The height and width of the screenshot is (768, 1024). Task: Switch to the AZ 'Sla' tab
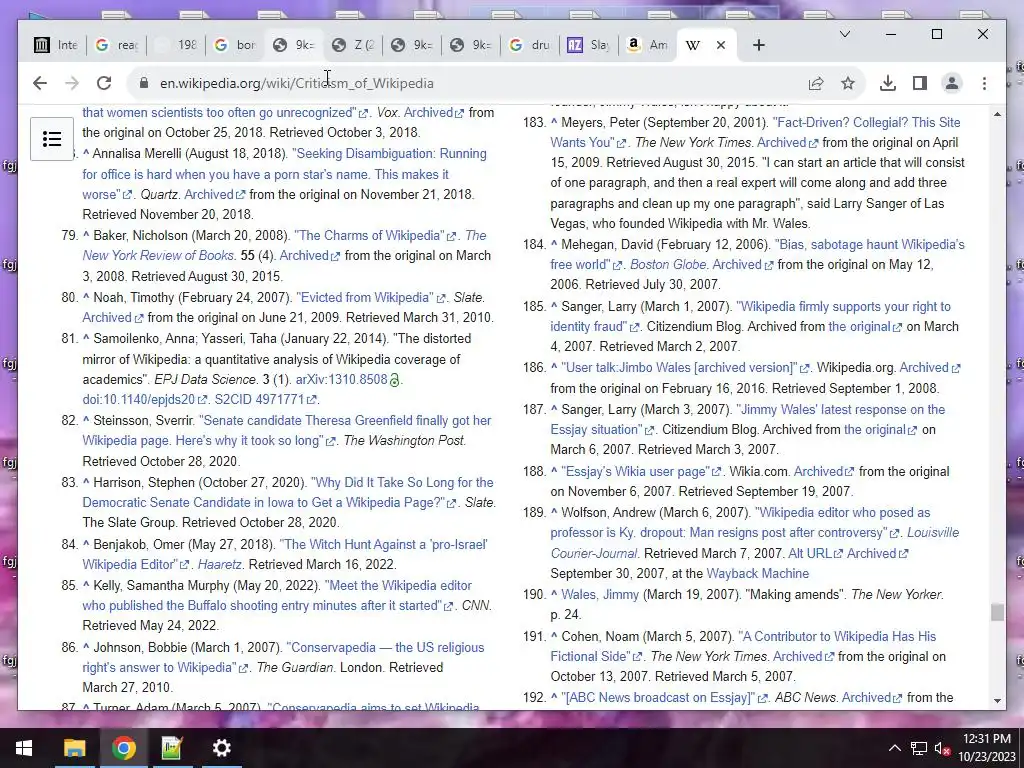pos(589,45)
